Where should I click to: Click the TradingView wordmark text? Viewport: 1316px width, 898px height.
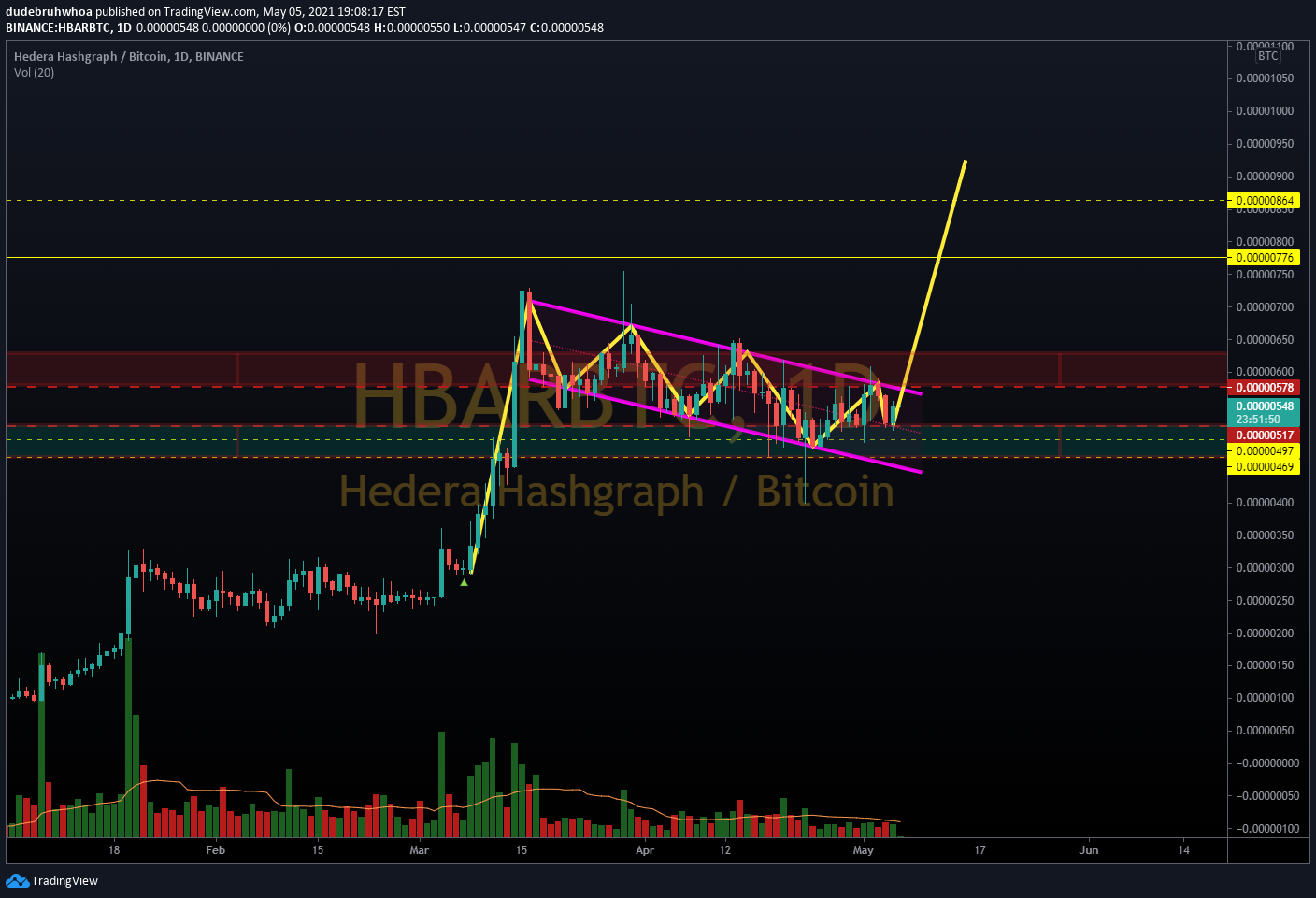point(64,881)
